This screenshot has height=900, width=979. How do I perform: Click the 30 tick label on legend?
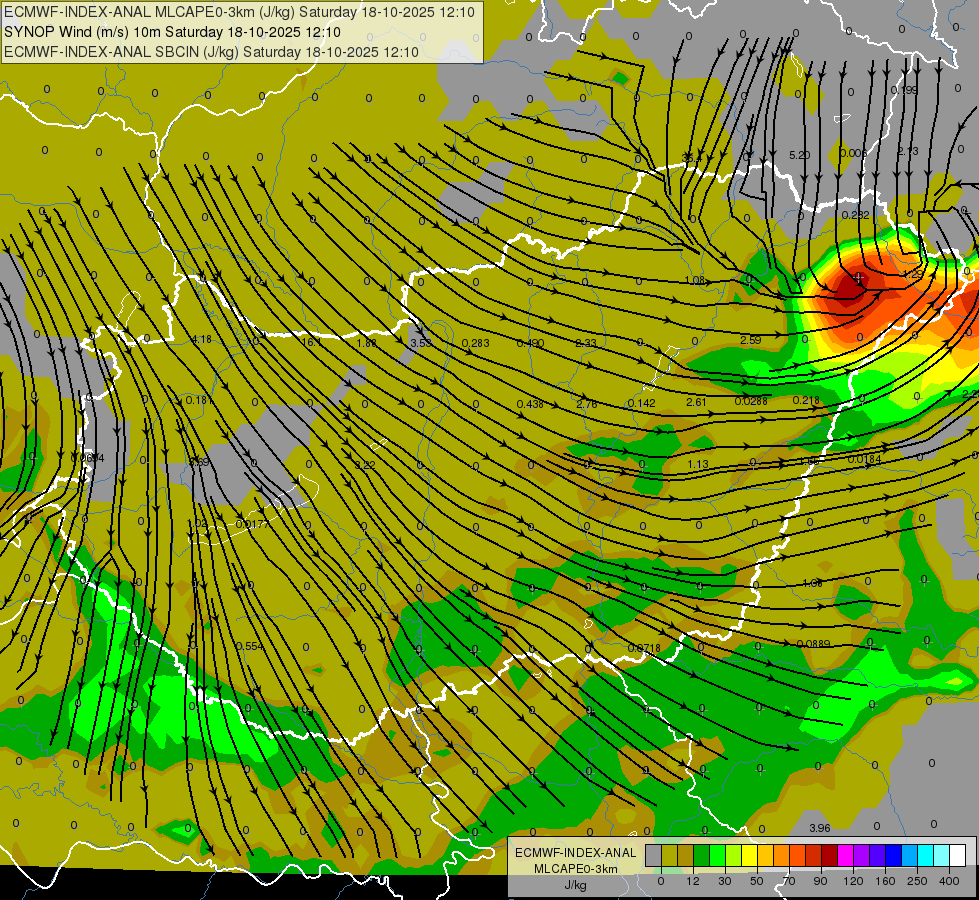(x=725, y=881)
